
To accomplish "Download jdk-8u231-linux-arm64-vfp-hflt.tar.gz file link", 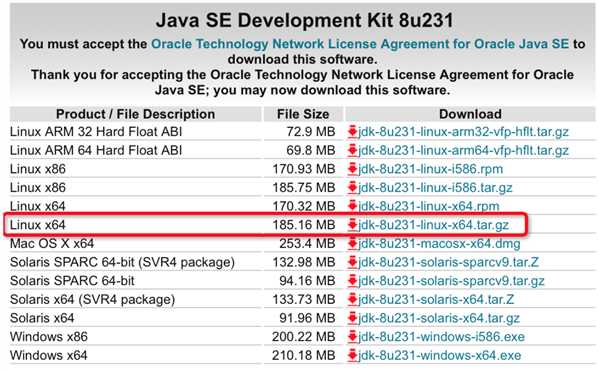I will click(x=463, y=151).
